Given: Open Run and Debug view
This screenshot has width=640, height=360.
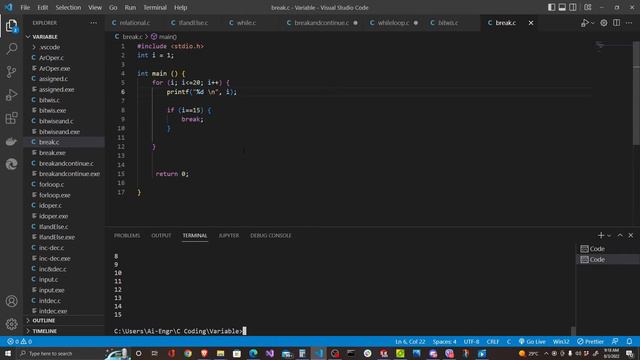Looking at the screenshot, I should pyautogui.click(x=11, y=95).
